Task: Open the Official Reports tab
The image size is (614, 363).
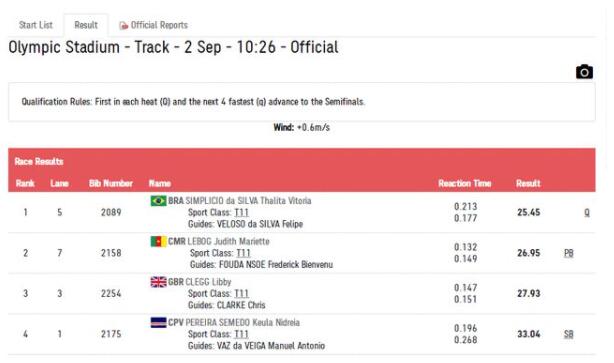Action: point(154,25)
